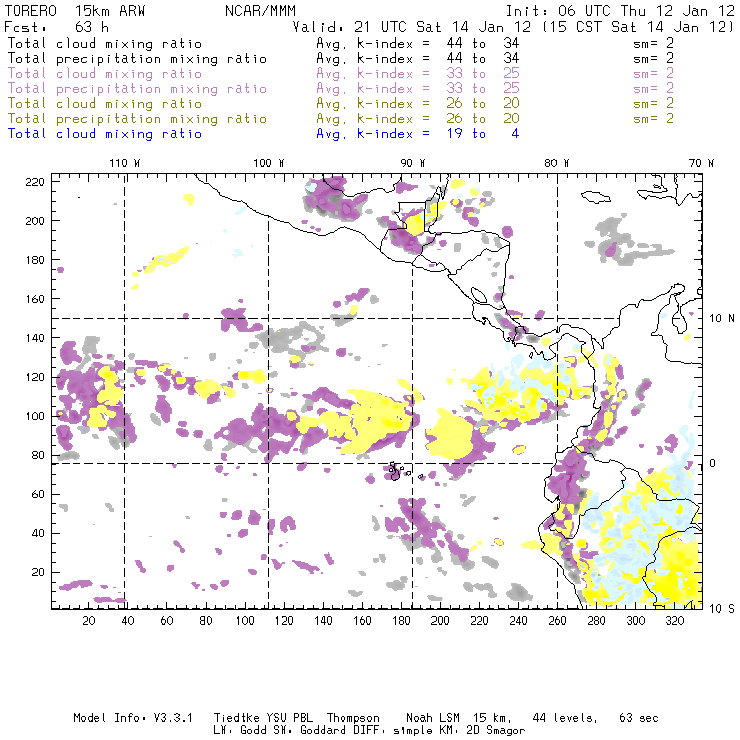Image resolution: width=740 pixels, height=740 pixels.
Task: Click the "44 levels," footer text
Action: (x=565, y=718)
